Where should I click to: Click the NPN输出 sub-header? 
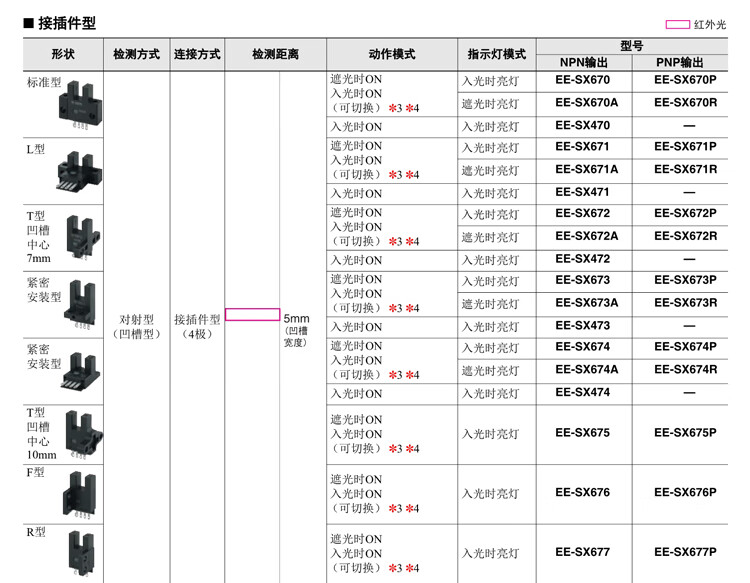pyautogui.click(x=584, y=63)
